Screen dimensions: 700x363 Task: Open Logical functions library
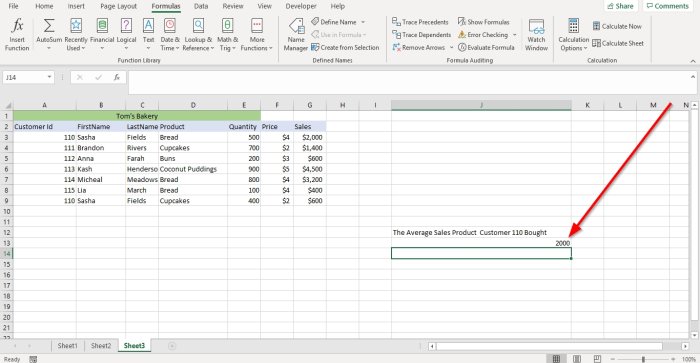(x=126, y=35)
